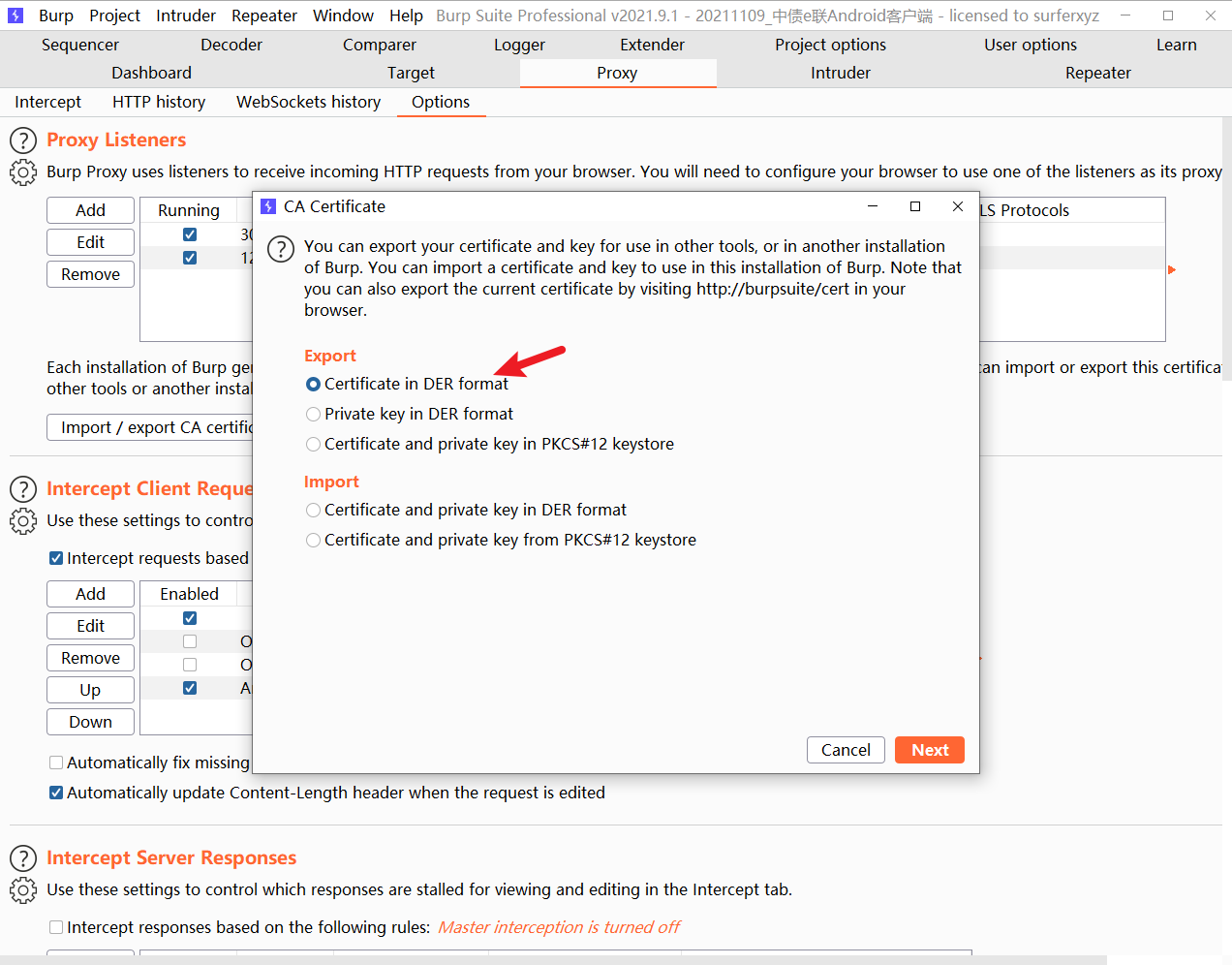Click the question mark icon in CA Certificate dialog
This screenshot has height=965, width=1232.
[x=281, y=249]
